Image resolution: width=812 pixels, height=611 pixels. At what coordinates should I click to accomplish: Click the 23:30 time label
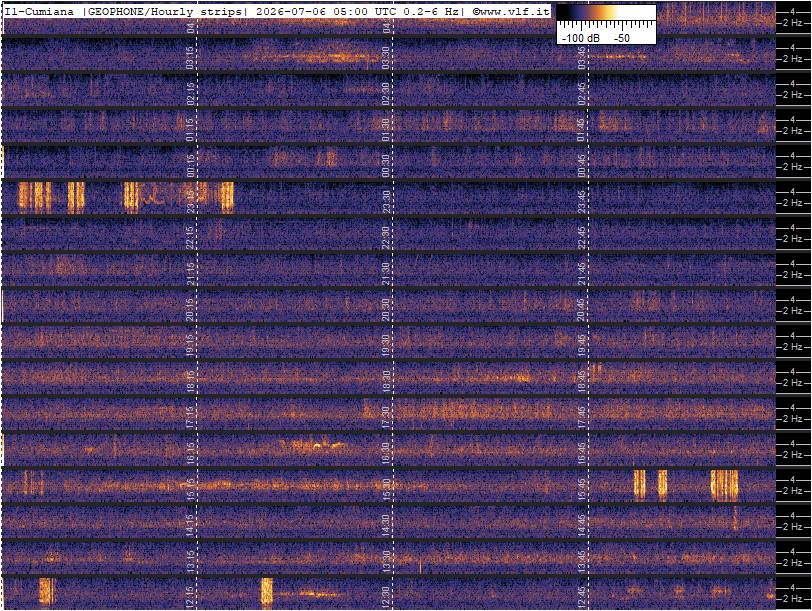386,201
